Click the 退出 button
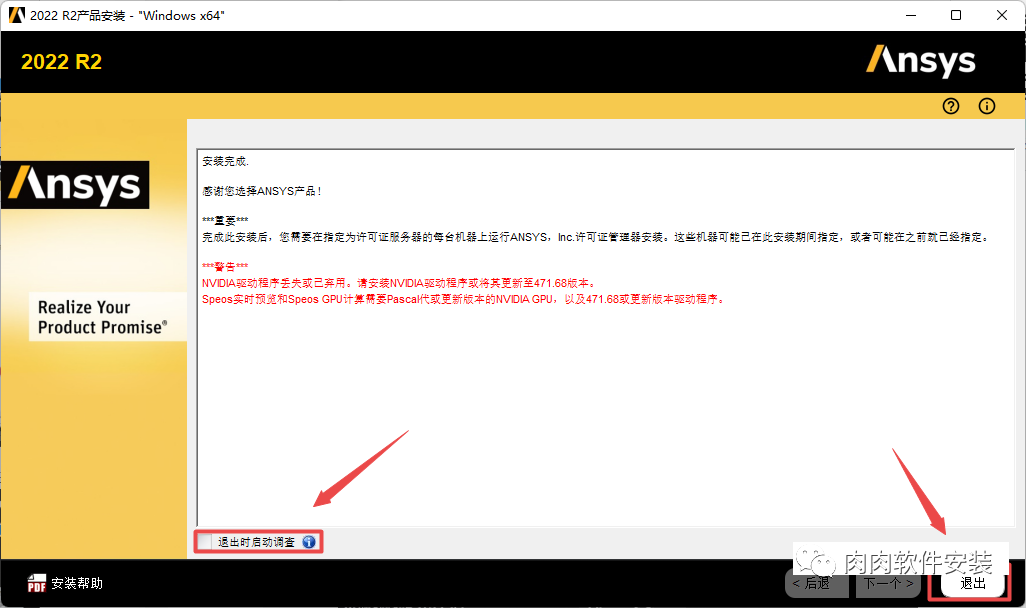 pyautogui.click(x=972, y=583)
